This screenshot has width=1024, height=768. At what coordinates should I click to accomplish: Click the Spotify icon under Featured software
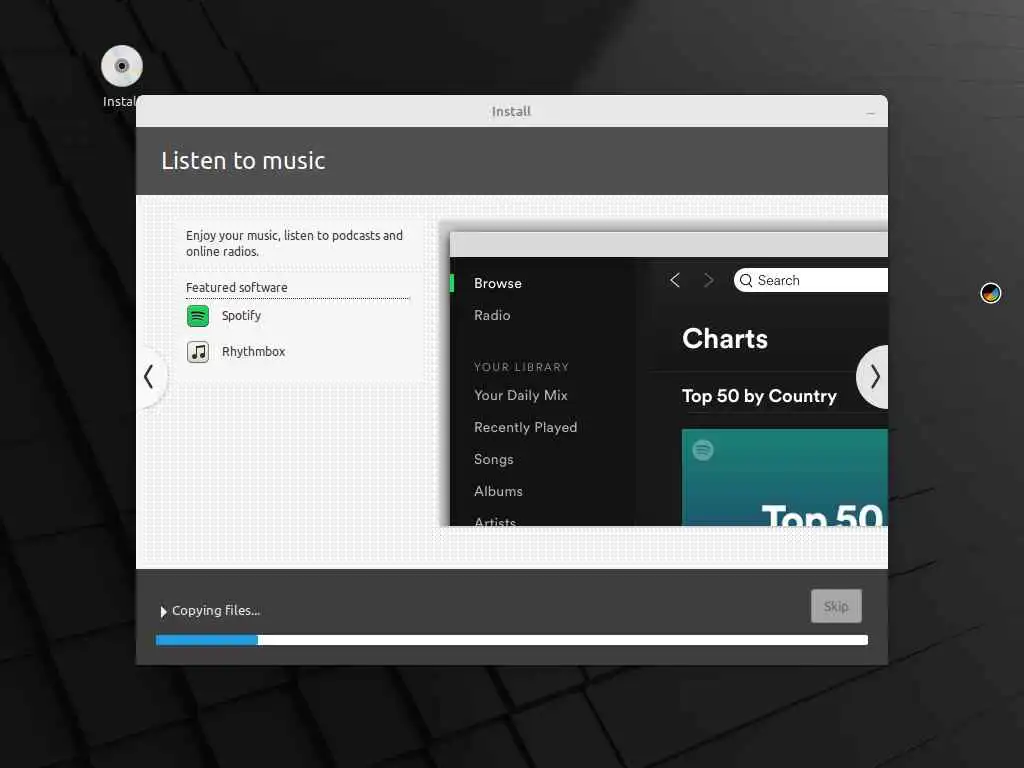tap(198, 316)
